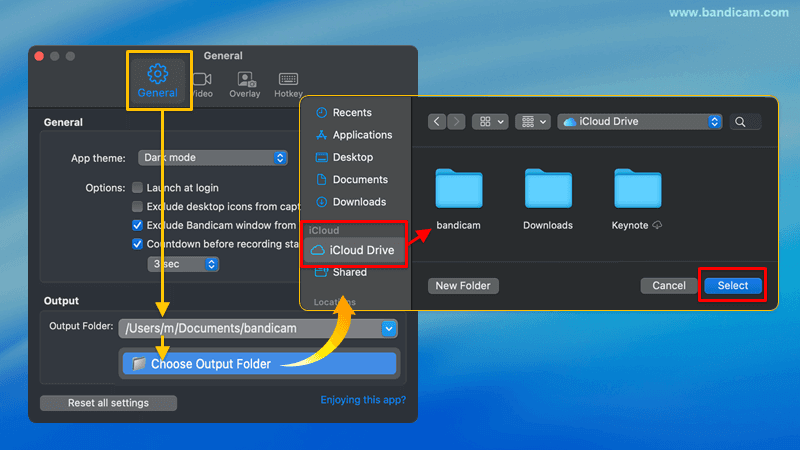Select iCloud Drive in the sidebar
The height and width of the screenshot is (450, 800).
pos(354,250)
